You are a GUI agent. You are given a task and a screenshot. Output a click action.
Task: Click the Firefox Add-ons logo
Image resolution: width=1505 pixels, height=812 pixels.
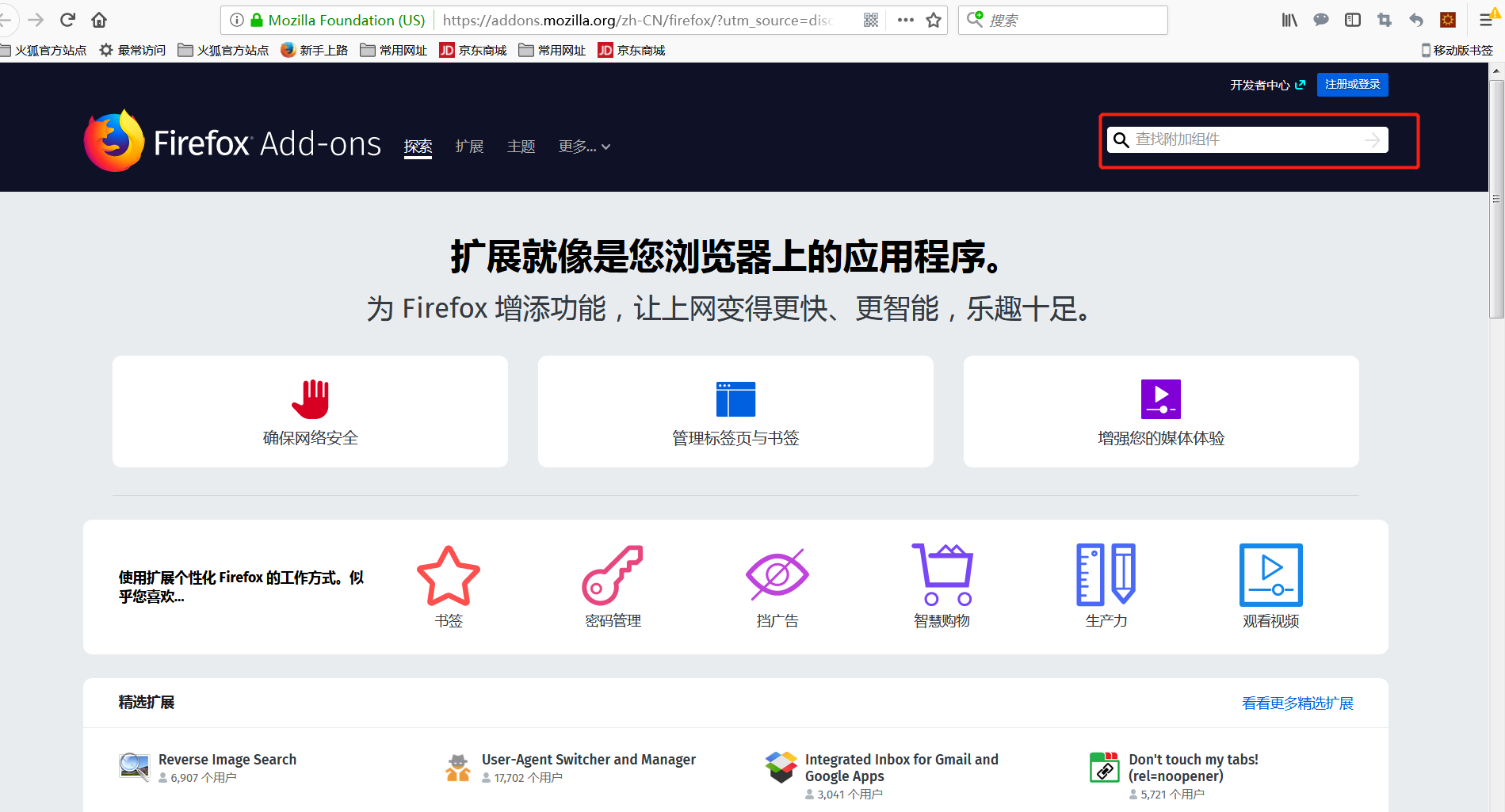(x=232, y=141)
